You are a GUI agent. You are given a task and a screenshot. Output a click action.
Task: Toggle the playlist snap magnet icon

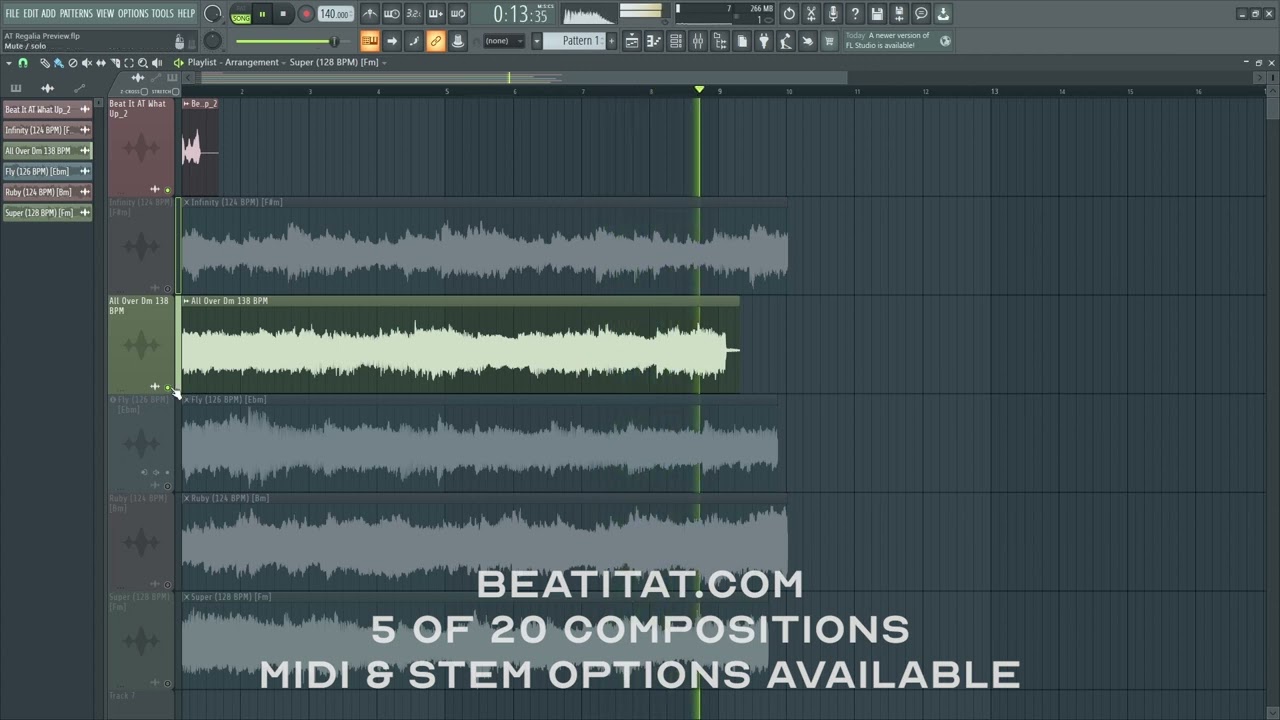click(x=23, y=63)
